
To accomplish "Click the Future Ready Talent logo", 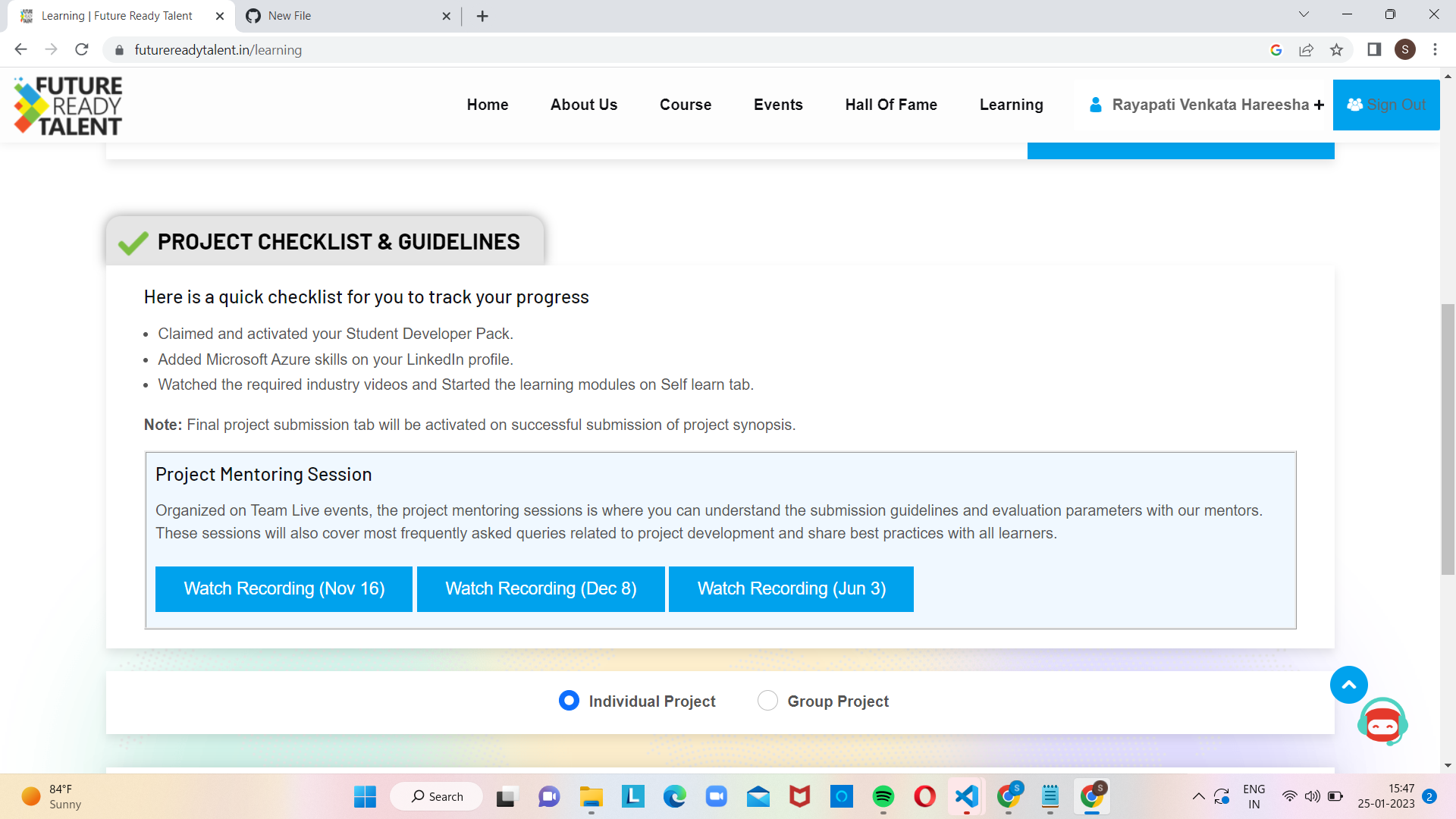I will 67,105.
